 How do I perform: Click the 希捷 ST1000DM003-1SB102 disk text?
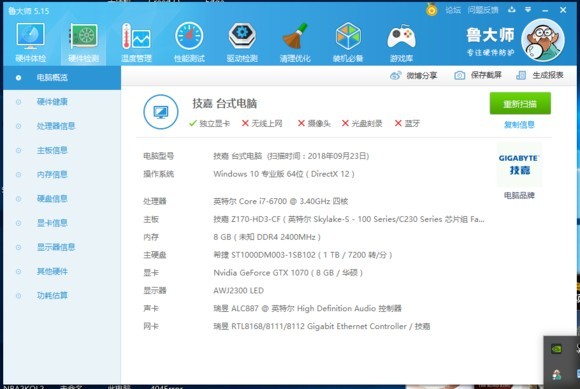pyautogui.click(x=303, y=255)
